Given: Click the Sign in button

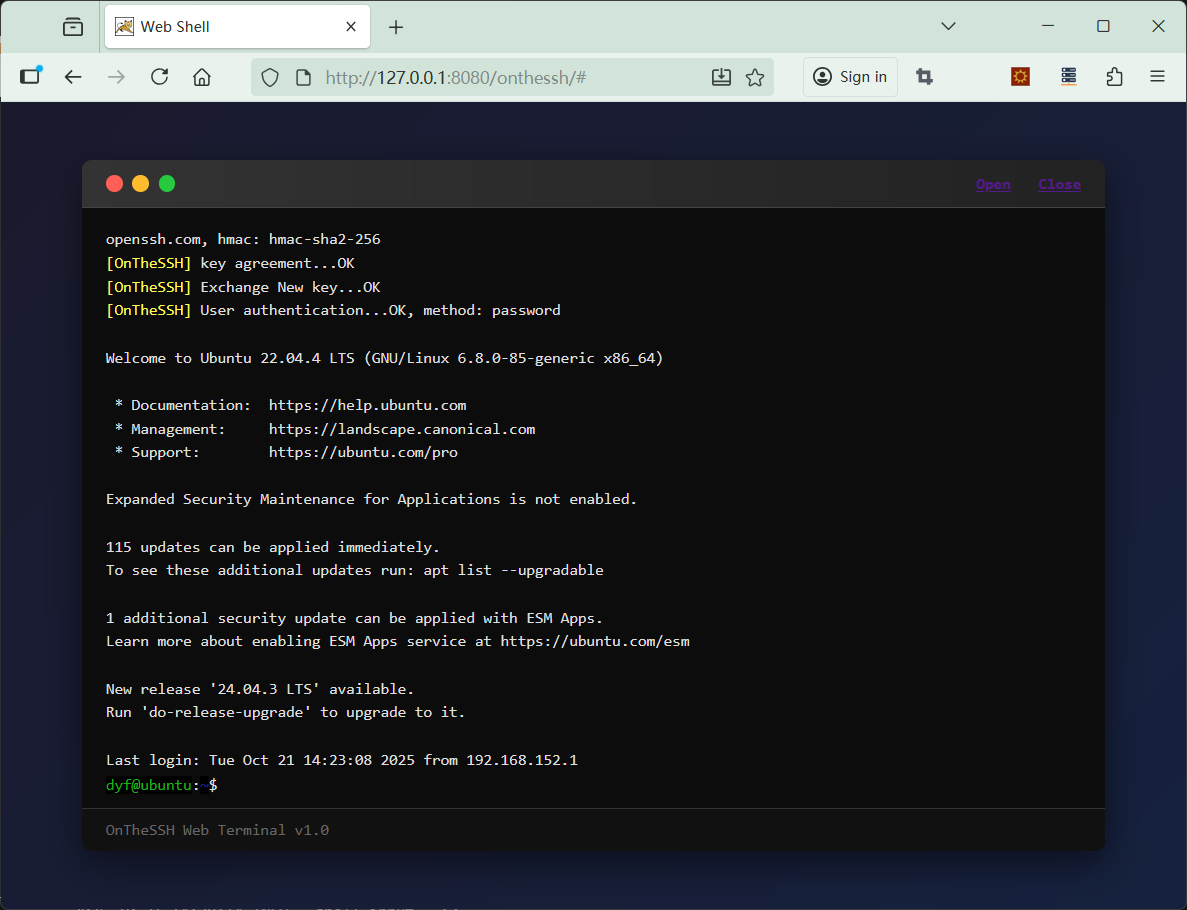Looking at the screenshot, I should pos(850,77).
